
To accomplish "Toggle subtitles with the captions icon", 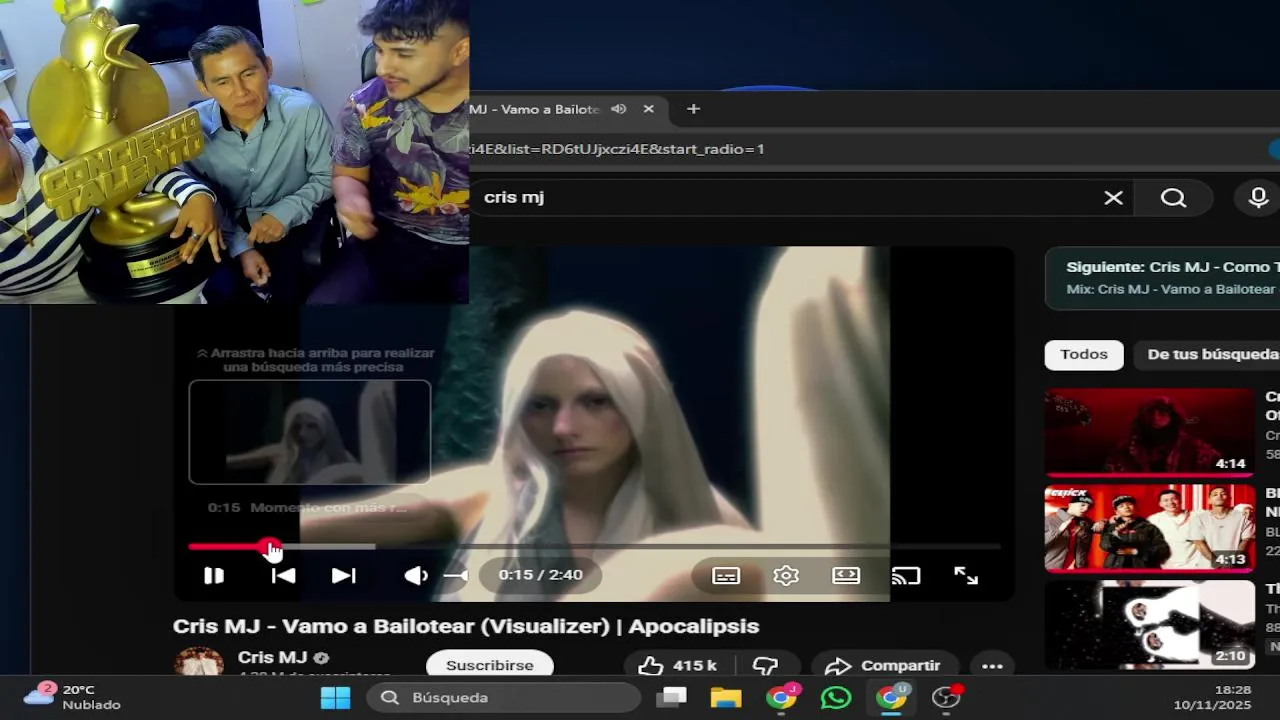I will (x=726, y=575).
